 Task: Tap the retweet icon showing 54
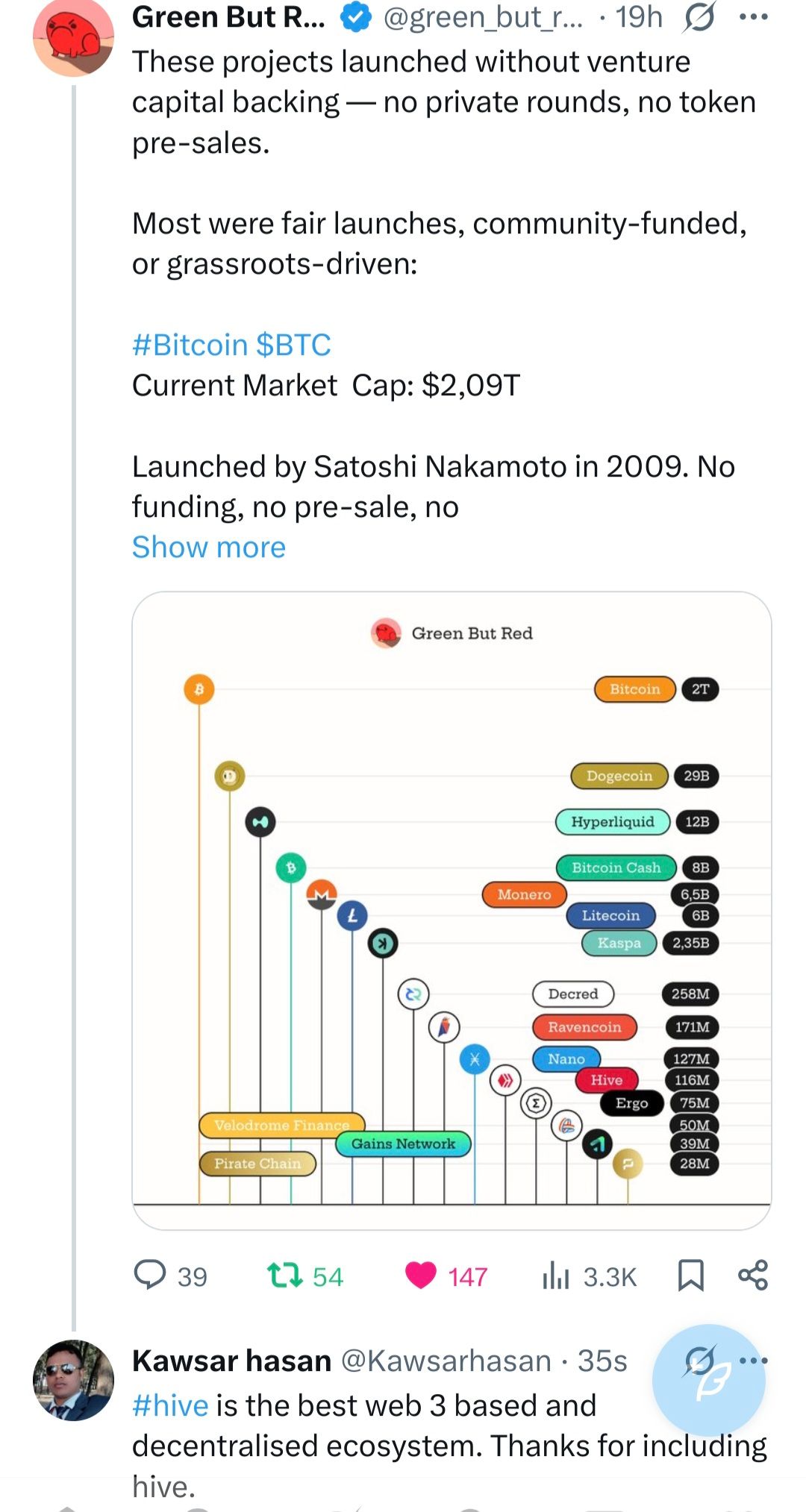tap(285, 1275)
